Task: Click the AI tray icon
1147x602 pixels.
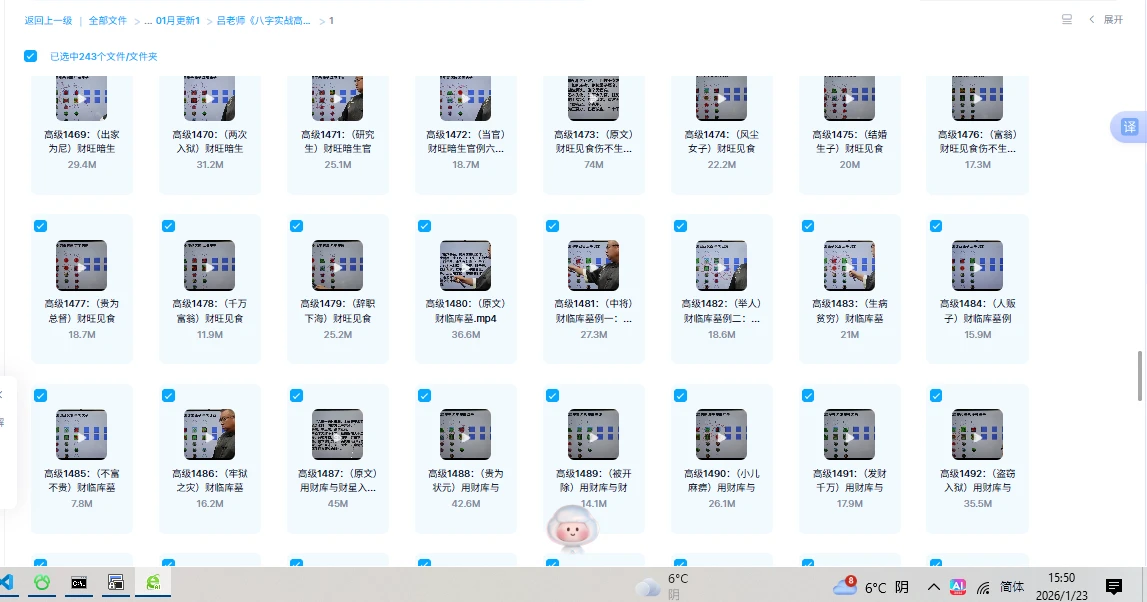Action: [957, 586]
